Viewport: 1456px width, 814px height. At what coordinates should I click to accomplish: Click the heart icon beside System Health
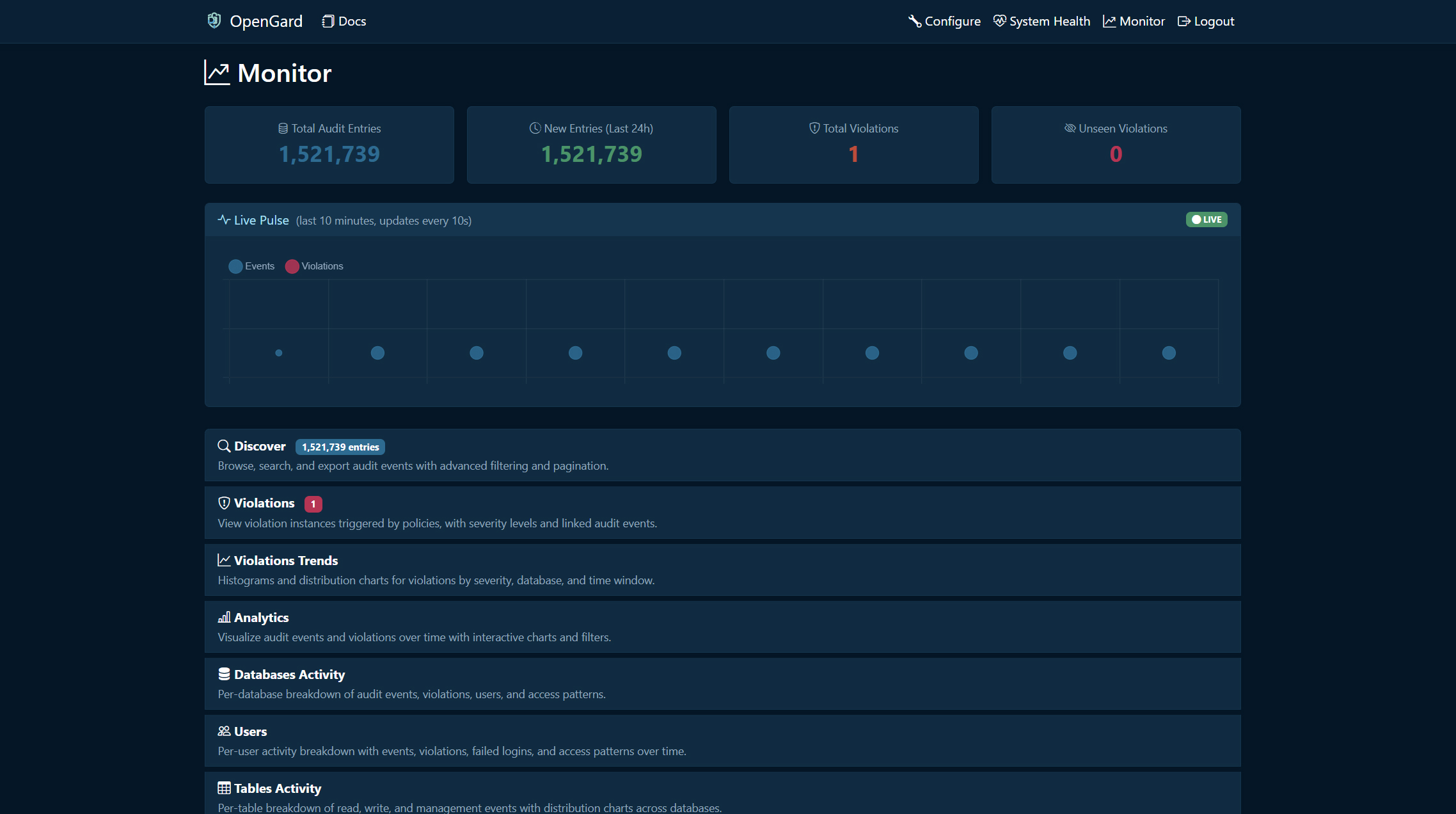tap(999, 20)
